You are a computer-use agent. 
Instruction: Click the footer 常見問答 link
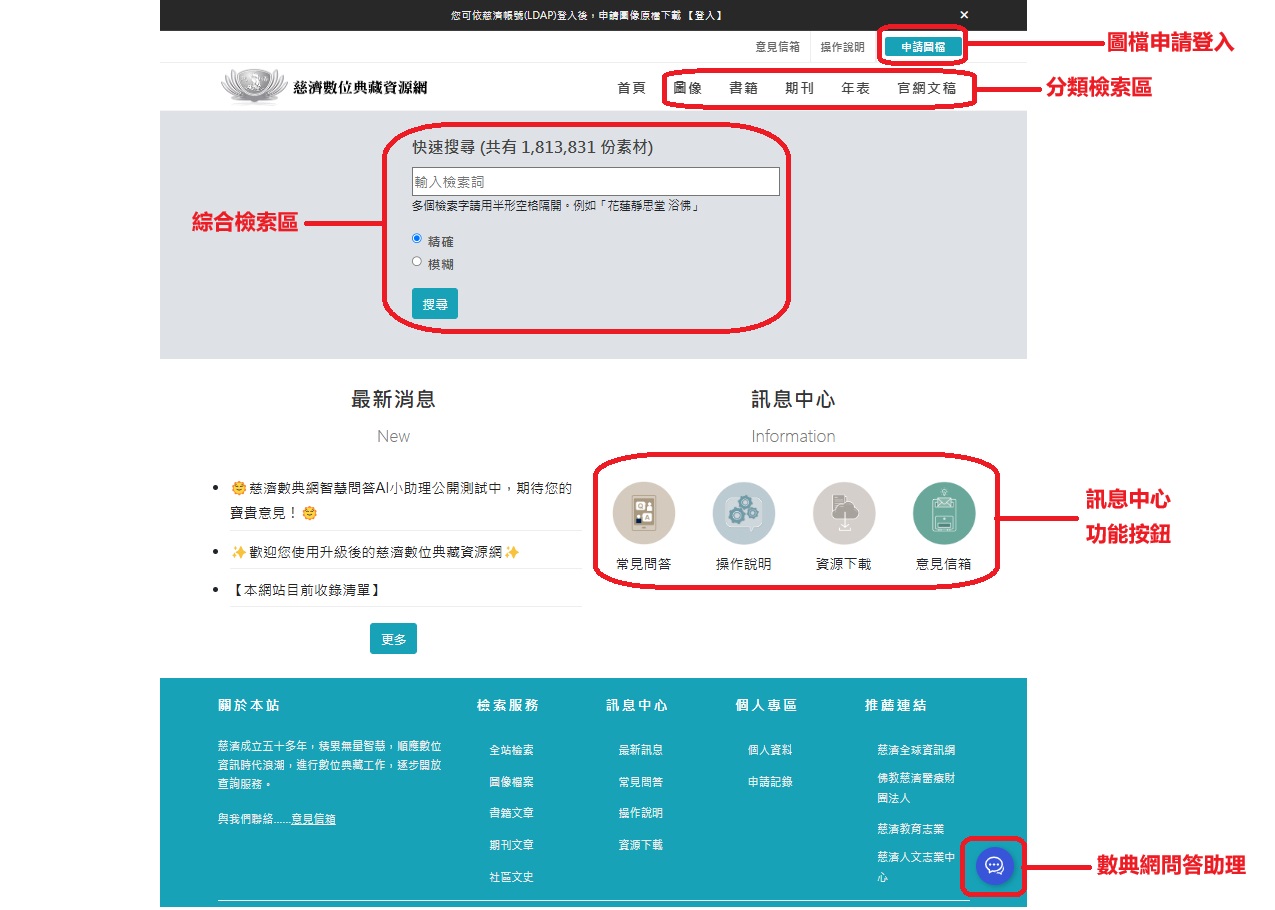click(x=640, y=782)
